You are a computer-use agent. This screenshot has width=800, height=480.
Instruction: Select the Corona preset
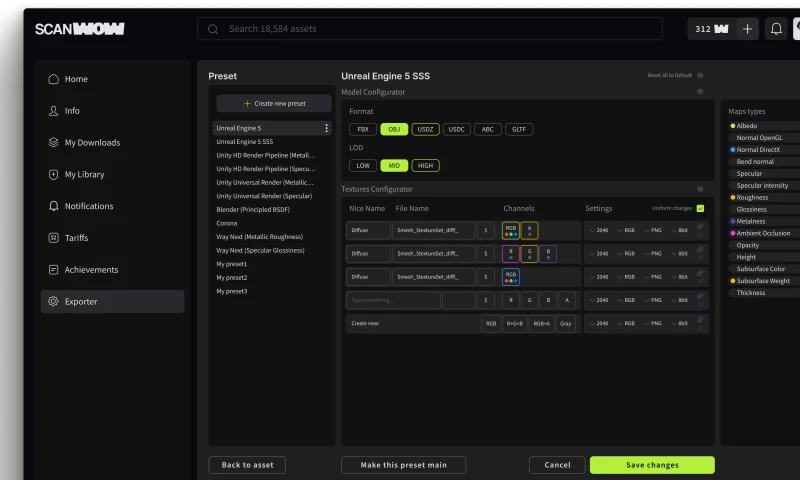(x=227, y=223)
